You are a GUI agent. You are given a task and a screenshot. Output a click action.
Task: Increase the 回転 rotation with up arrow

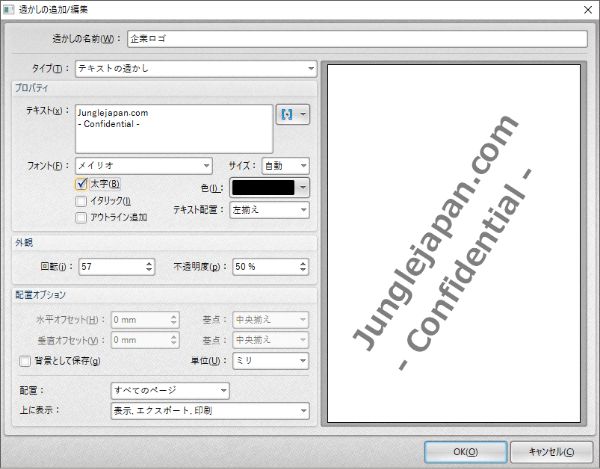click(149, 263)
